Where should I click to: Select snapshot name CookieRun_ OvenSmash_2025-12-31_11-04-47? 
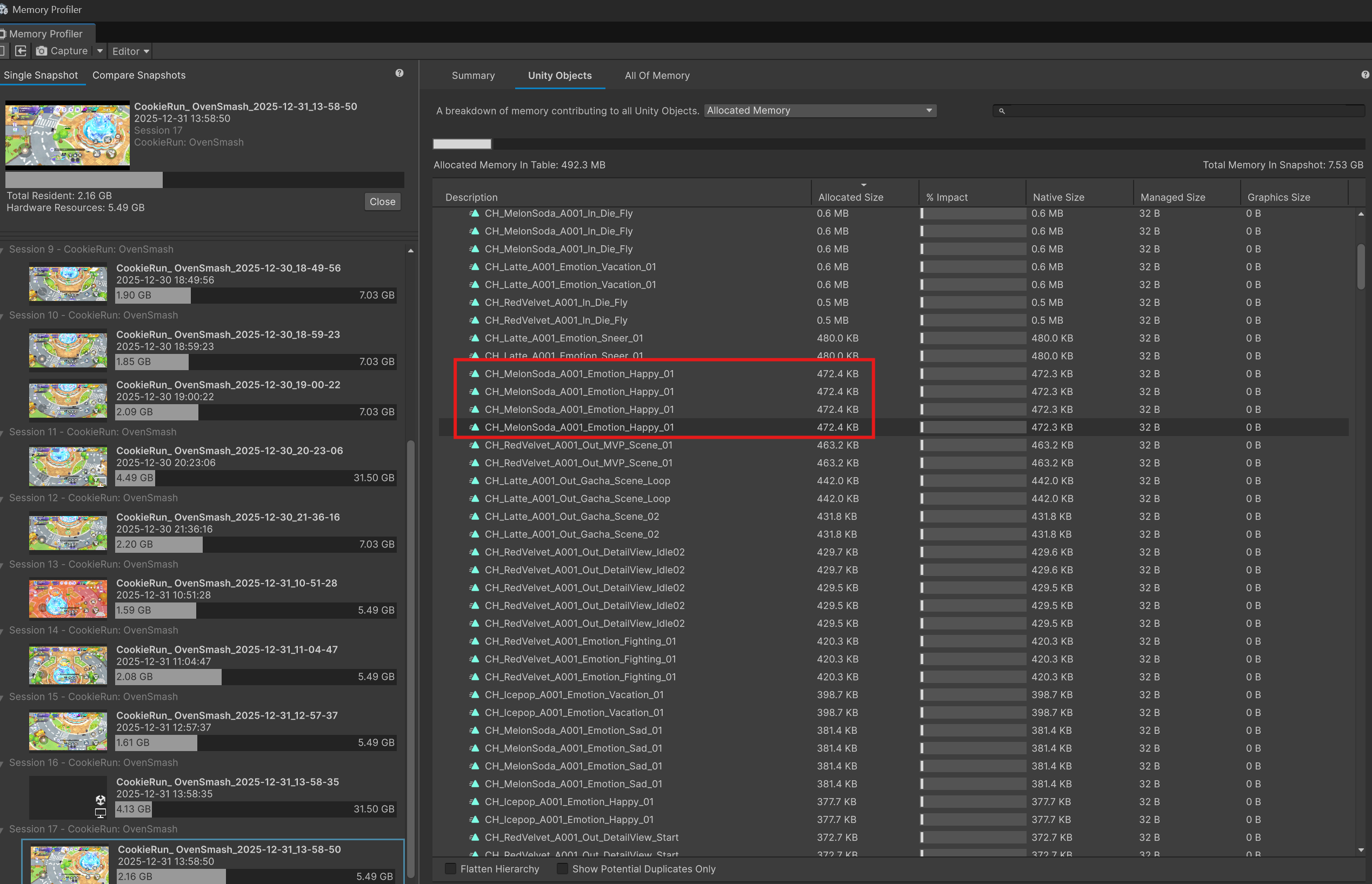[x=227, y=649]
